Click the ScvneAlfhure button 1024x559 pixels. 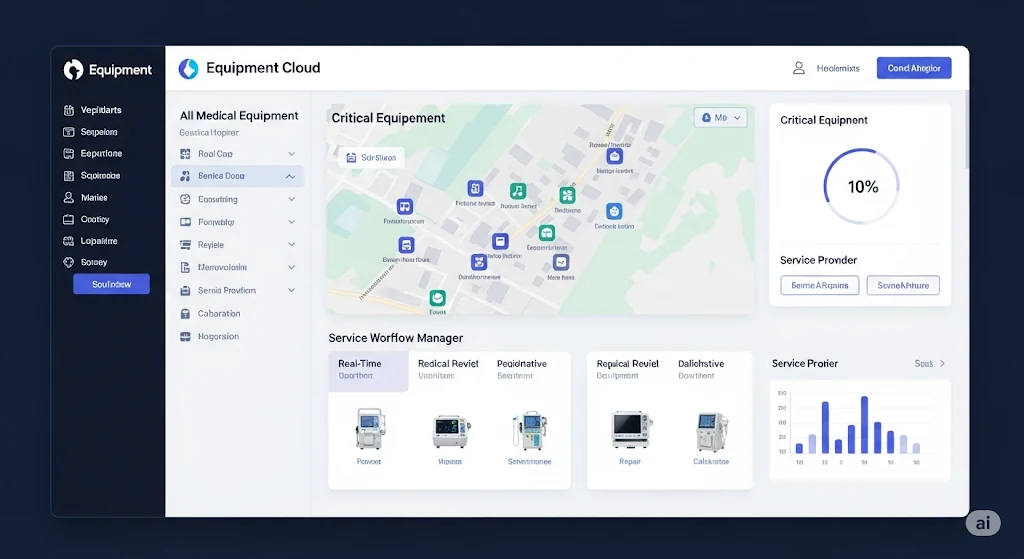click(x=903, y=285)
